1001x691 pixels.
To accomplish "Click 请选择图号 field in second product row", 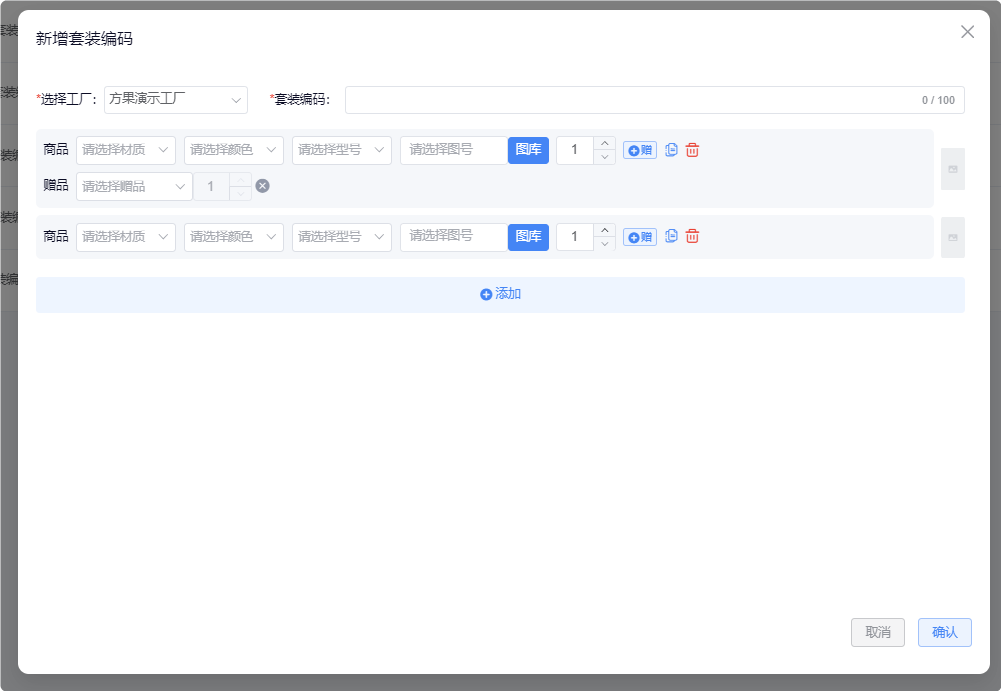I will point(454,237).
